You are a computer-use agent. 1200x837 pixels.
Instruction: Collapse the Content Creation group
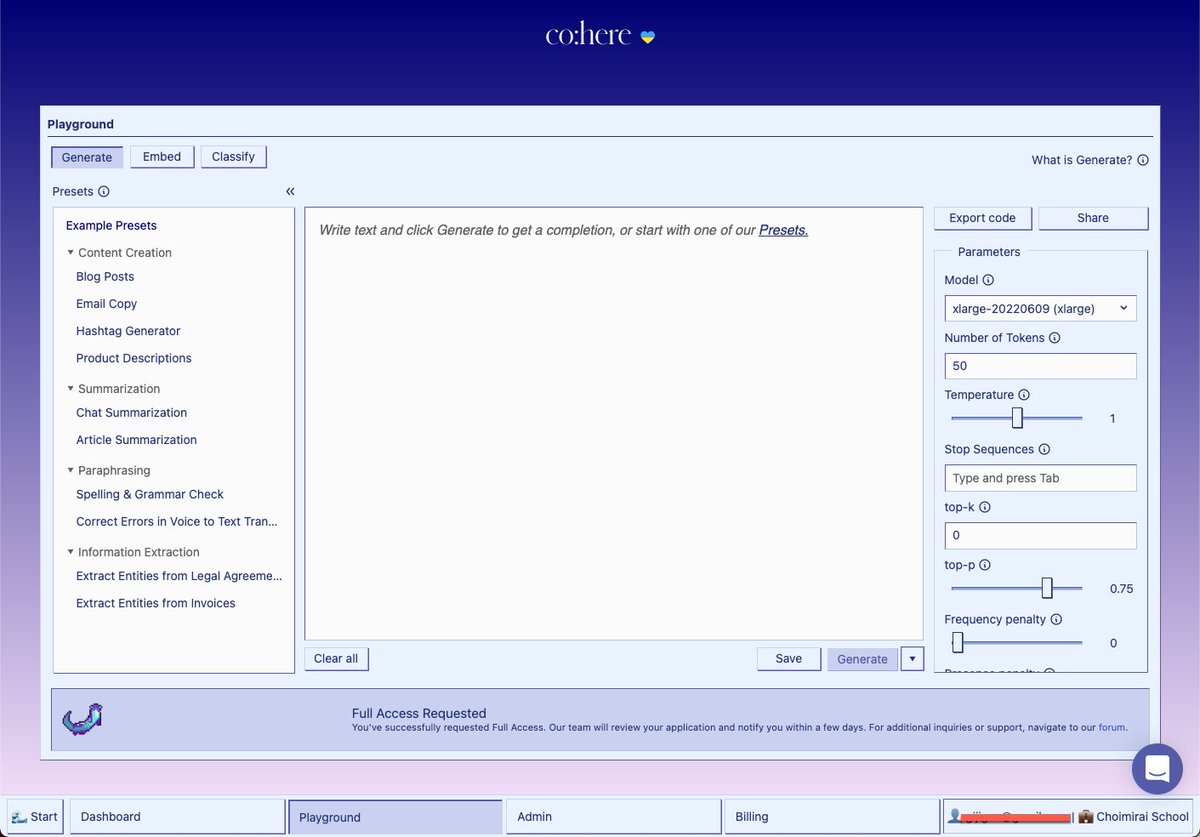click(x=71, y=253)
